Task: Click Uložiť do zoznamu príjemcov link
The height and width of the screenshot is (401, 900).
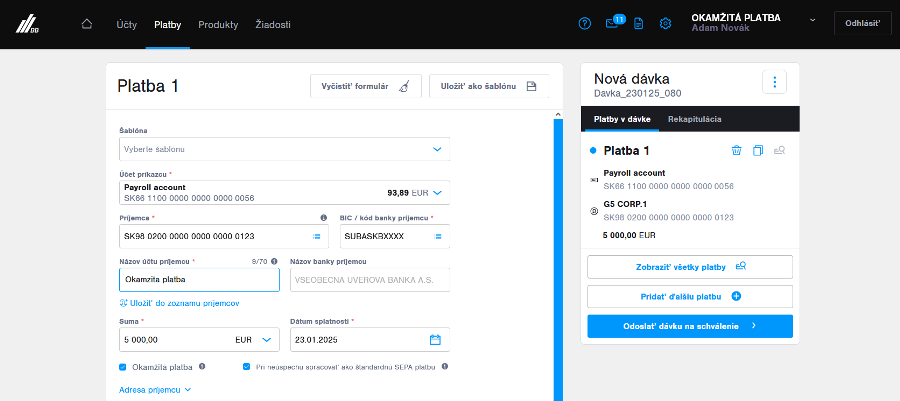Action: (179, 303)
